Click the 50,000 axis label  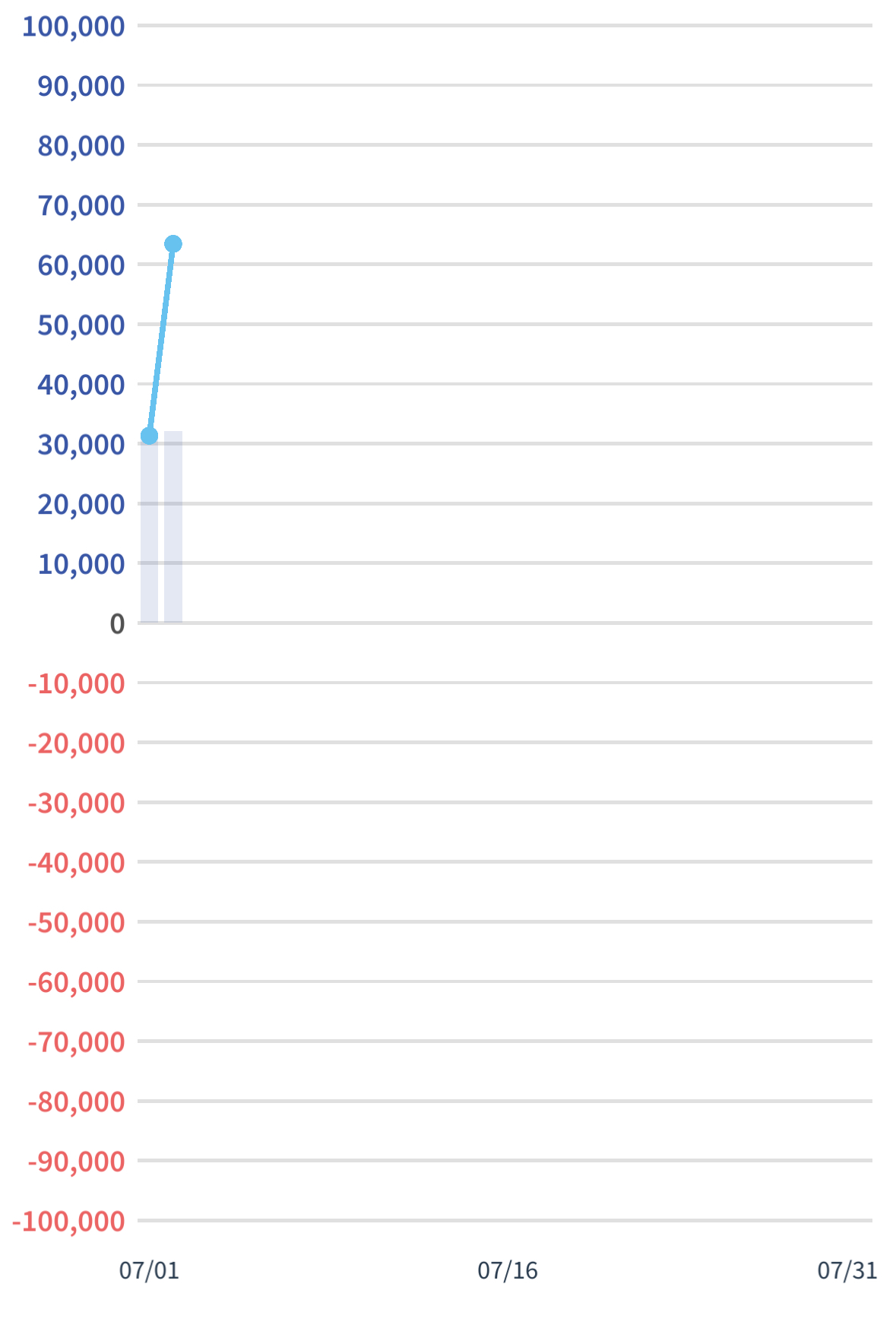pyautogui.click(x=81, y=325)
